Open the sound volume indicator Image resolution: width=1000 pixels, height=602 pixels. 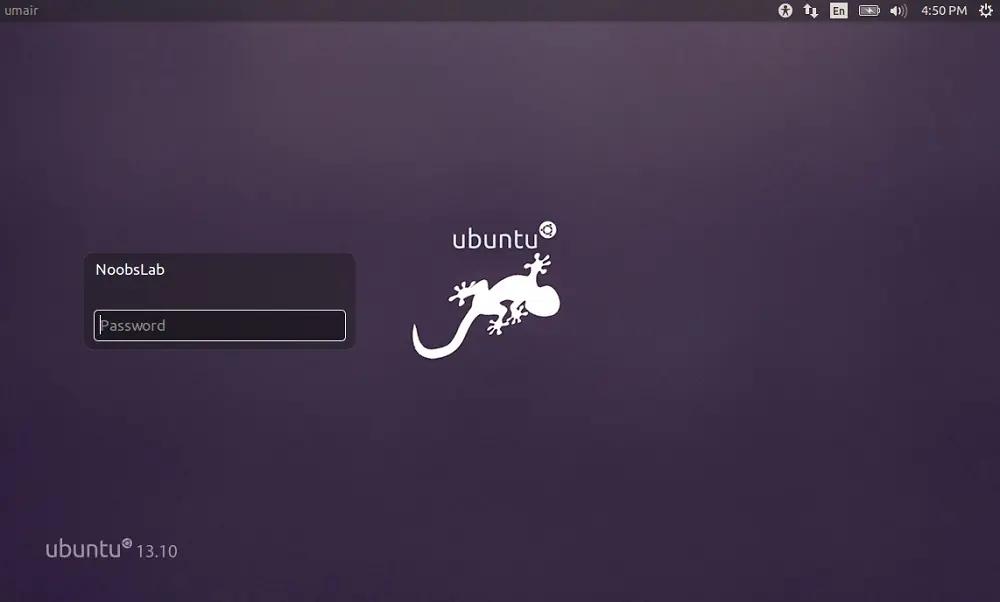pos(898,11)
